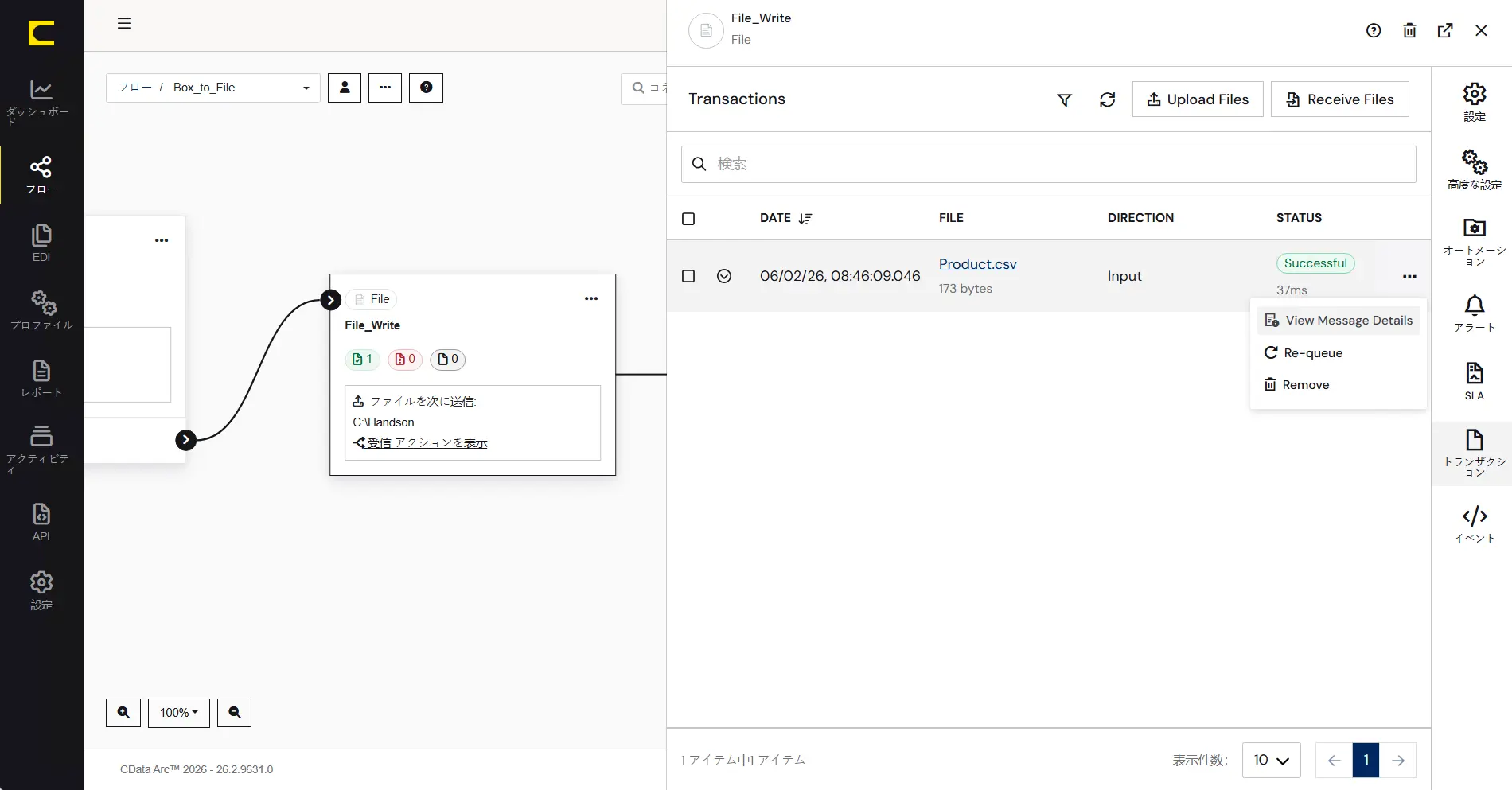Click the flow help question mark button
This screenshot has height=790, width=1512.
[426, 88]
